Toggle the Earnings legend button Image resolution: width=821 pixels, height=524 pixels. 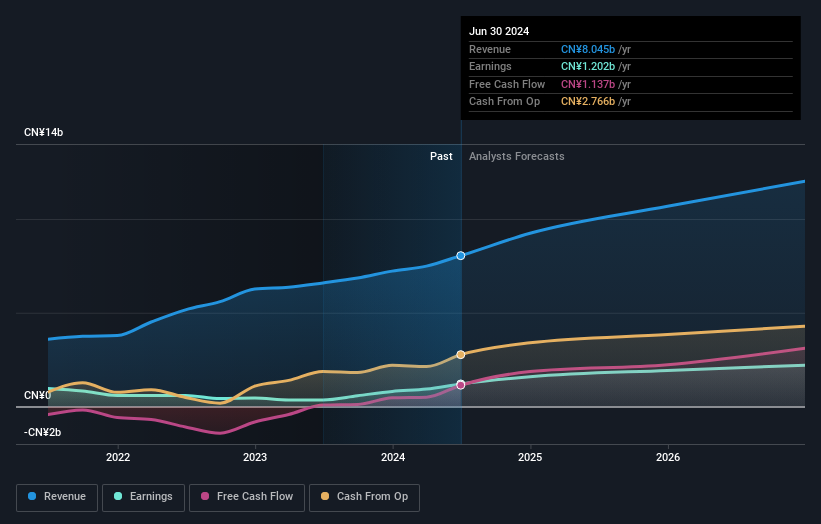(x=143, y=497)
